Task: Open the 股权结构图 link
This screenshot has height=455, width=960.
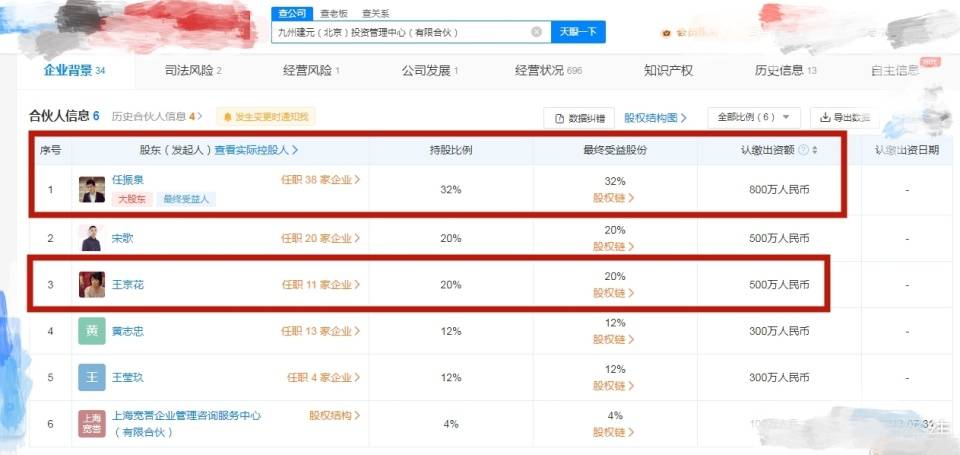Action: [x=655, y=118]
